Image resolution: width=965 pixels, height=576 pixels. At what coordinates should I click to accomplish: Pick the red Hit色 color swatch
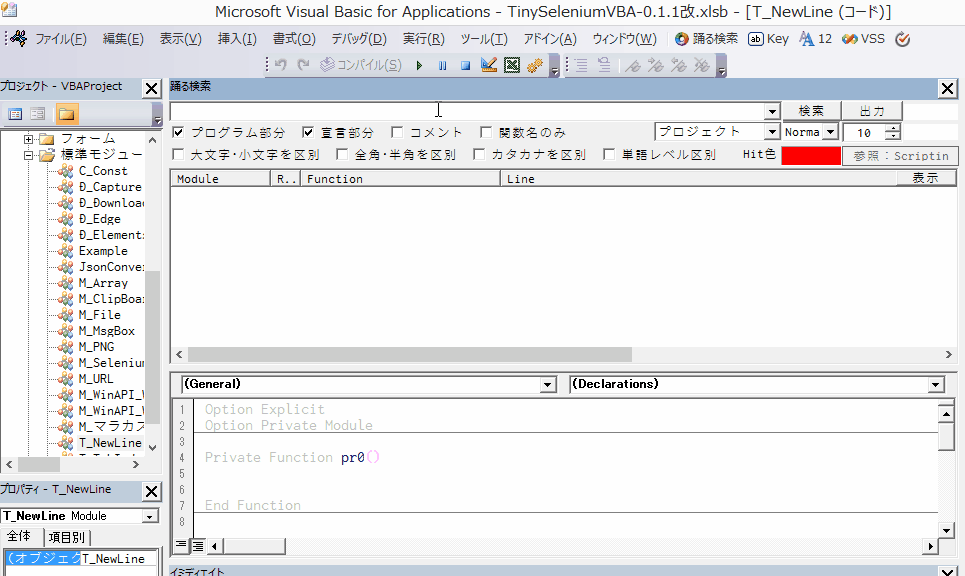click(811, 156)
